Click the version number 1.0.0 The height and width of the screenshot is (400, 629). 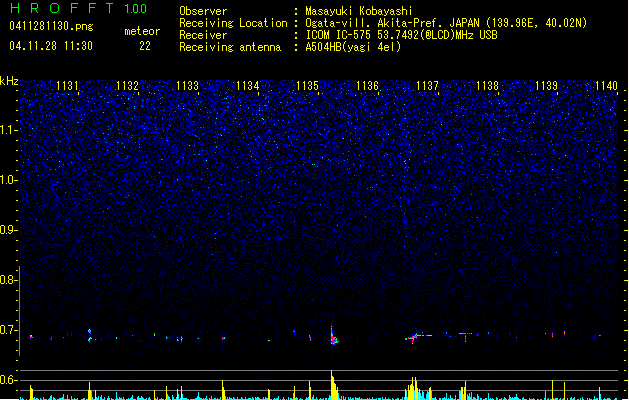coord(136,8)
